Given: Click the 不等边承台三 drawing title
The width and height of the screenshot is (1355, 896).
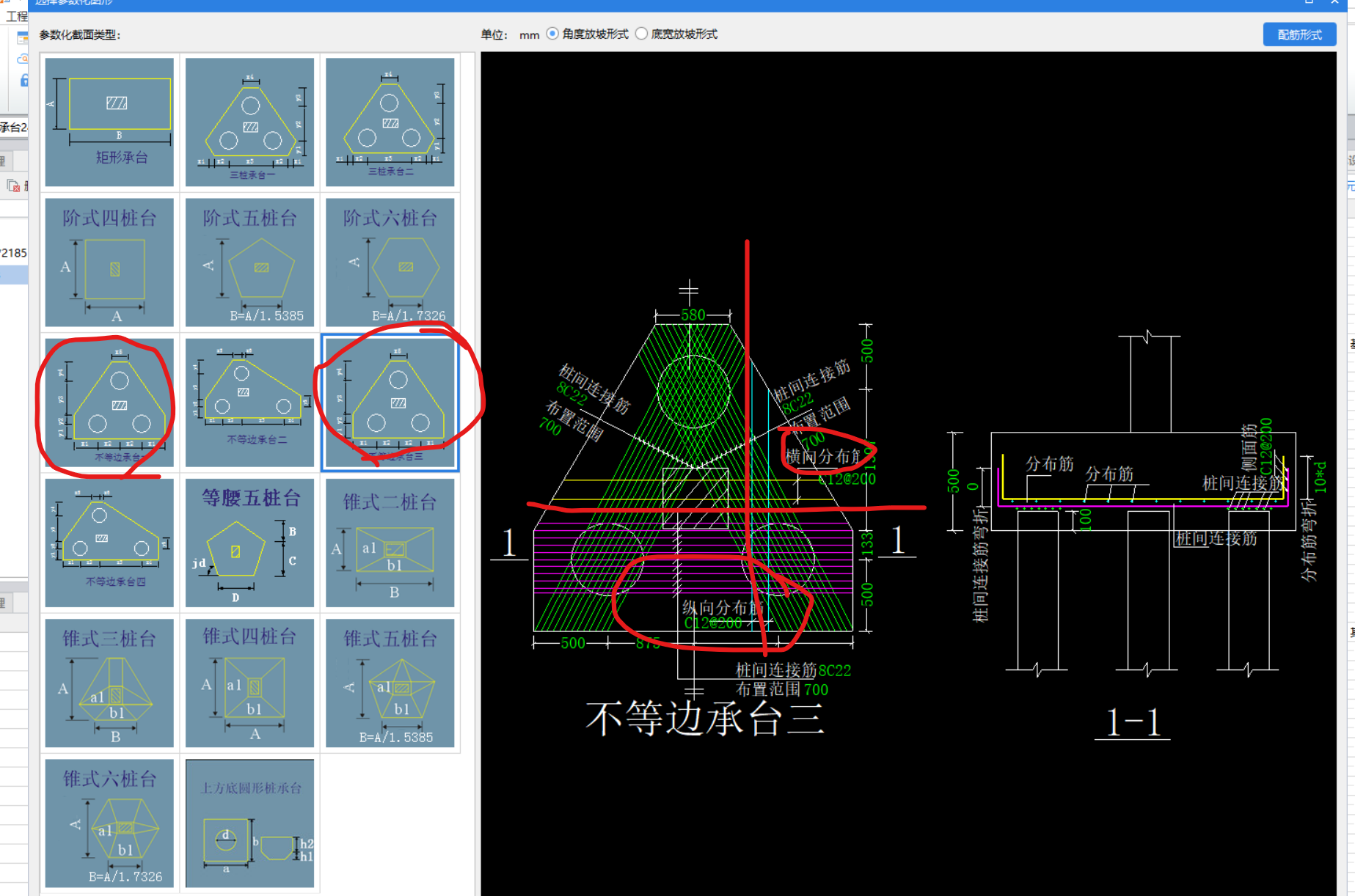Looking at the screenshot, I should [706, 718].
